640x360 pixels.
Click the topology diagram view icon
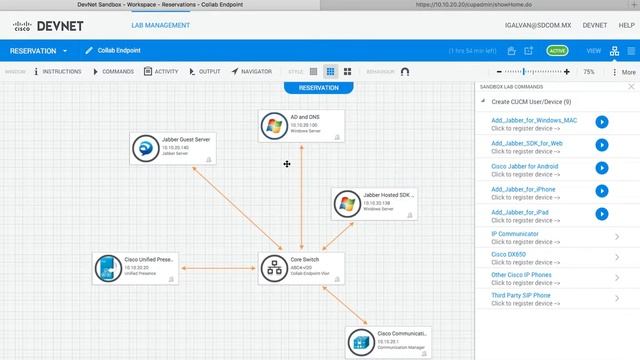point(614,51)
